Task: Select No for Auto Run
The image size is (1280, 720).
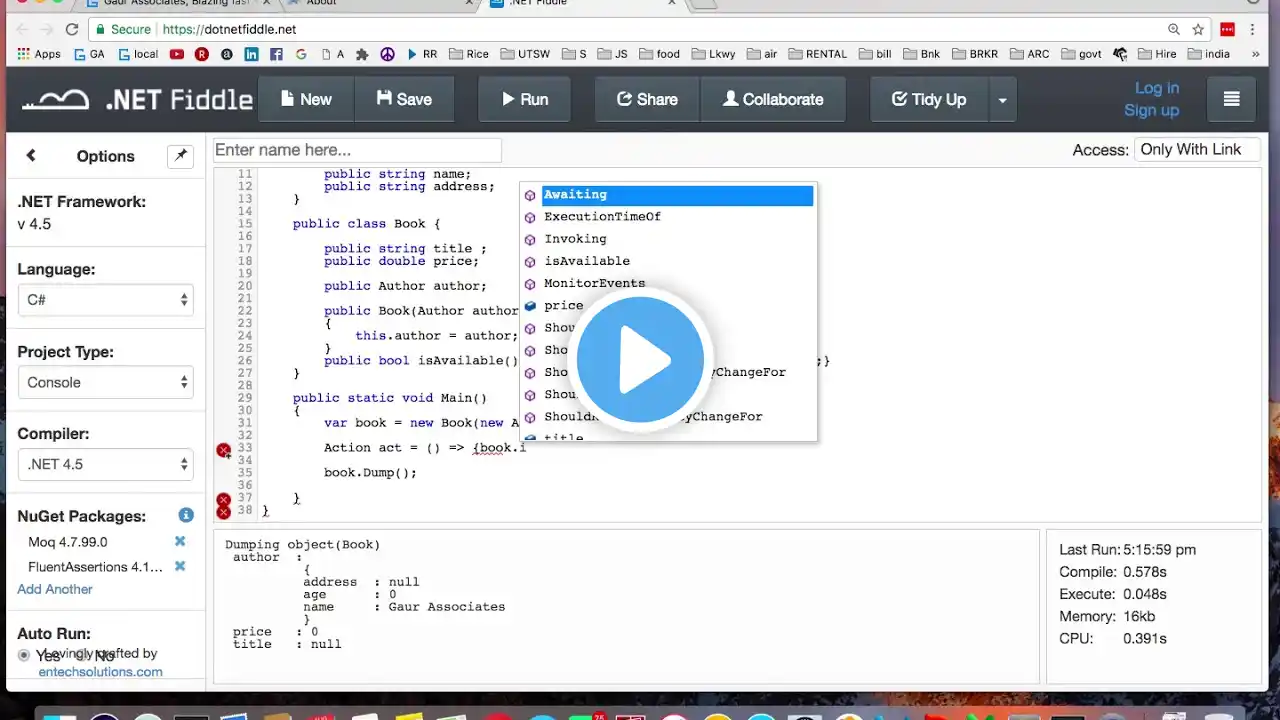Action: pos(84,656)
